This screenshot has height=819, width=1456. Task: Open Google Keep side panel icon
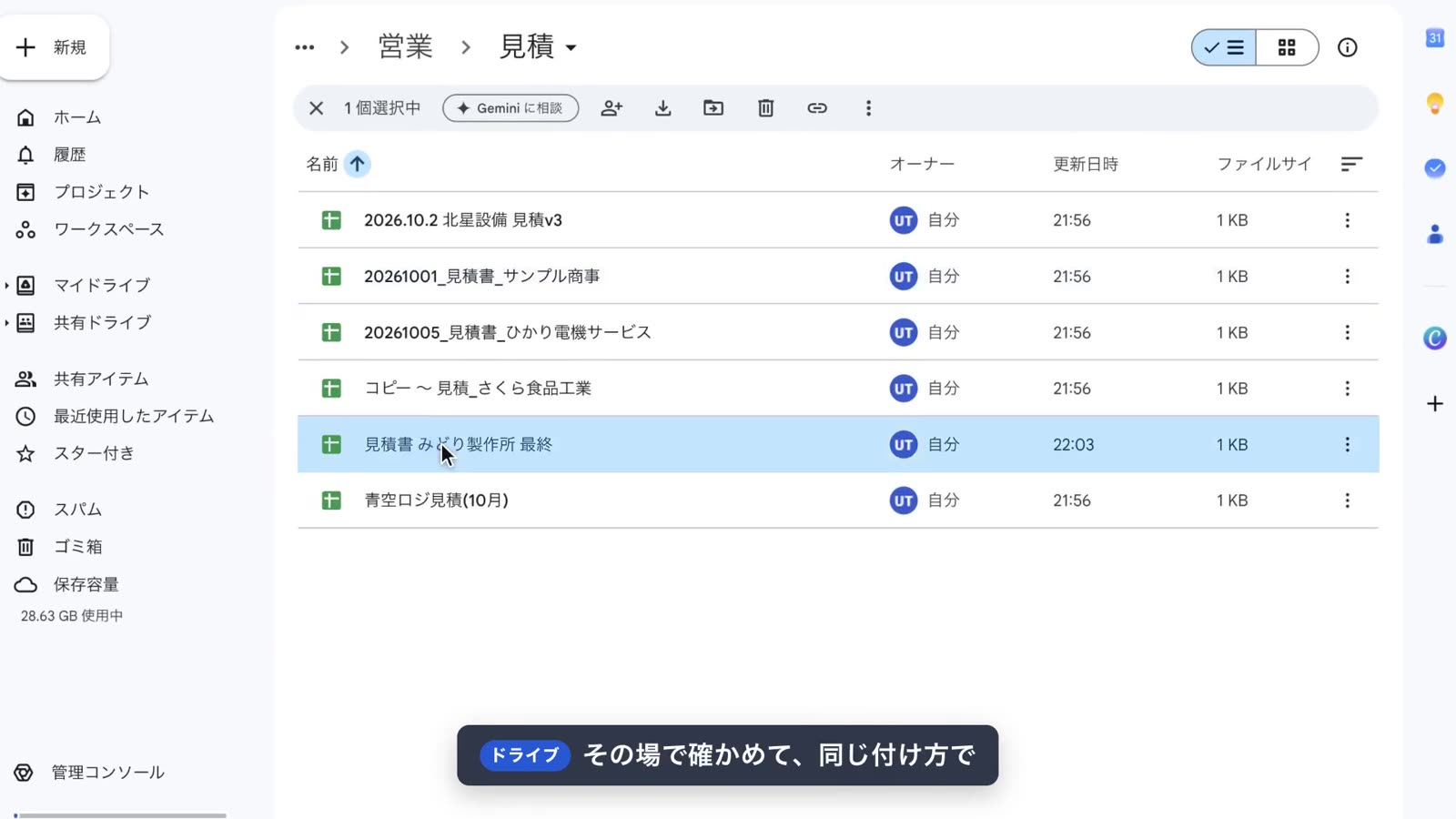pos(1434,103)
